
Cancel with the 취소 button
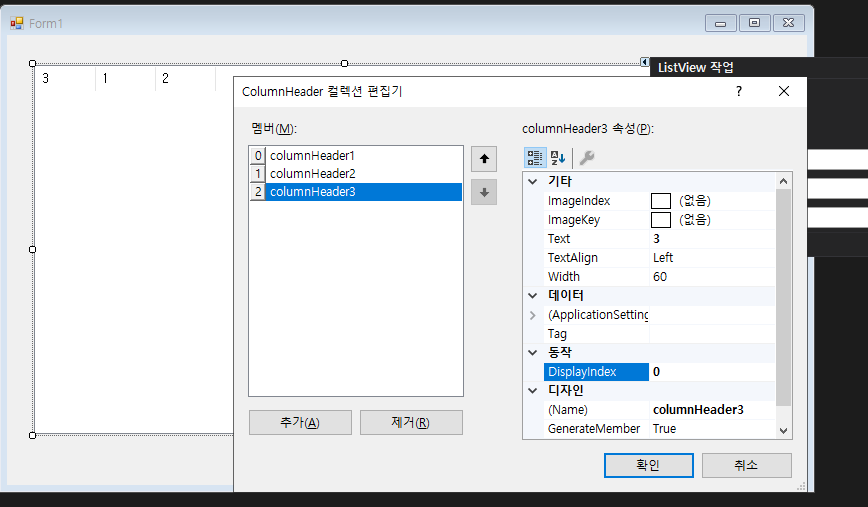click(746, 465)
